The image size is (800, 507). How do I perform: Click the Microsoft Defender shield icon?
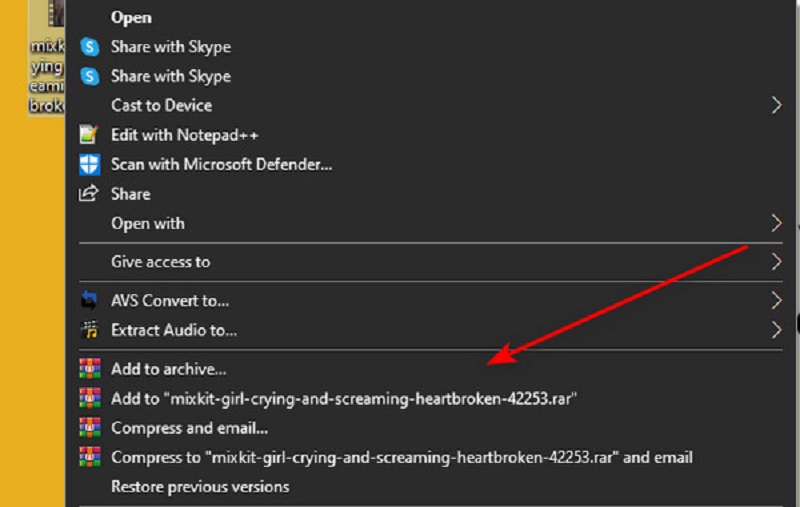[x=90, y=164]
